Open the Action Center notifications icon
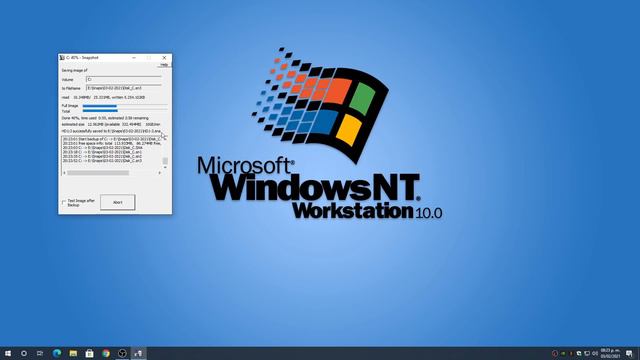The image size is (640, 360). pos(629,353)
